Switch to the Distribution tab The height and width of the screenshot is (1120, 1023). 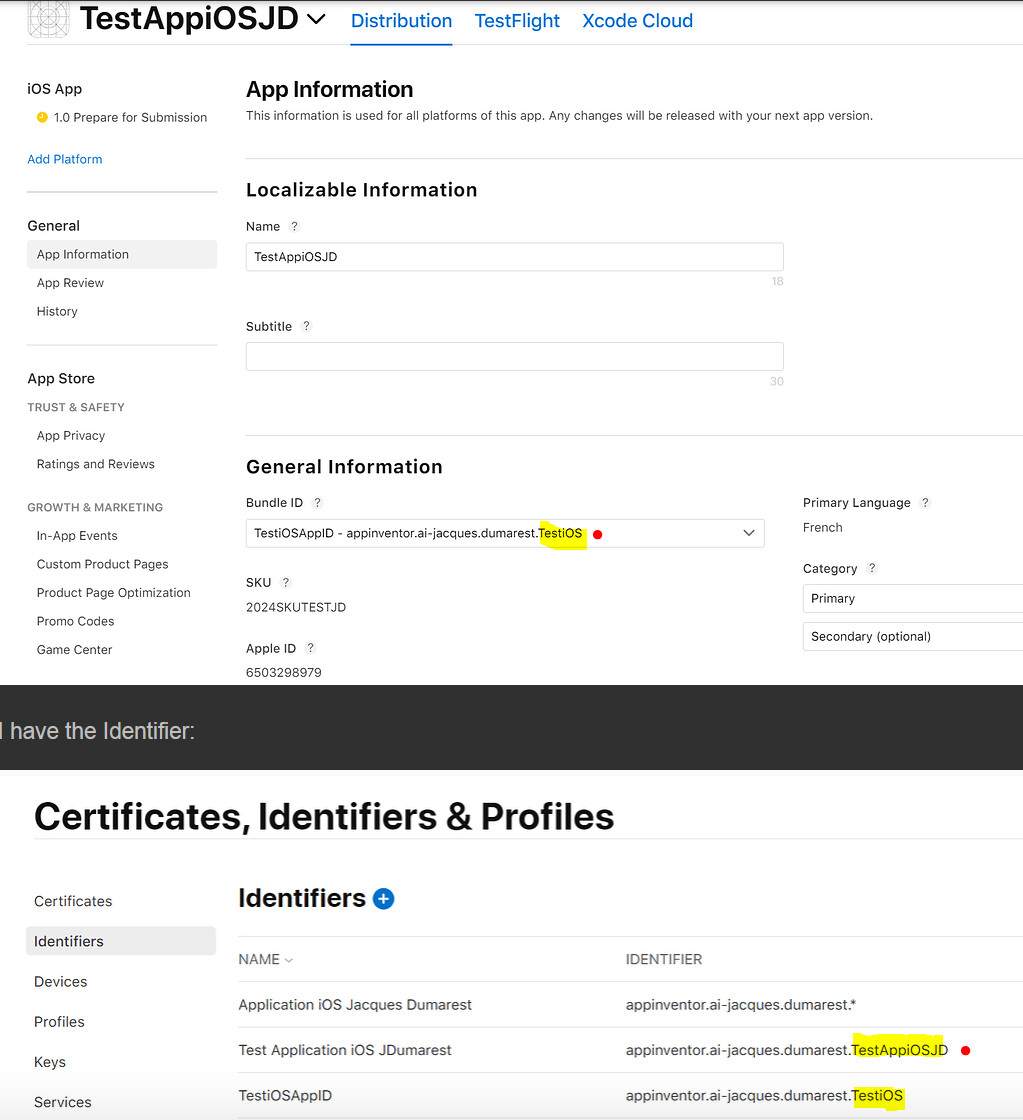(401, 21)
